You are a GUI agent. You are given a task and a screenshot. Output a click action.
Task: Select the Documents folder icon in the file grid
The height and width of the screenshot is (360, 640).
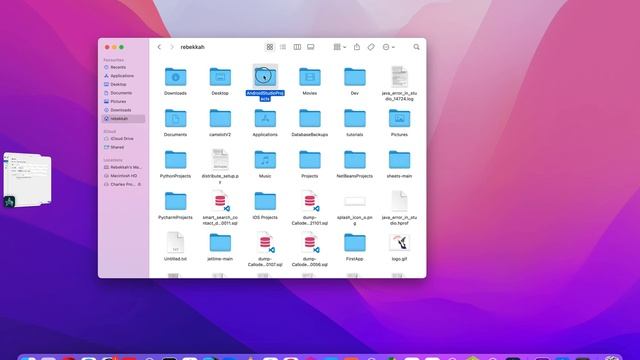(176, 118)
